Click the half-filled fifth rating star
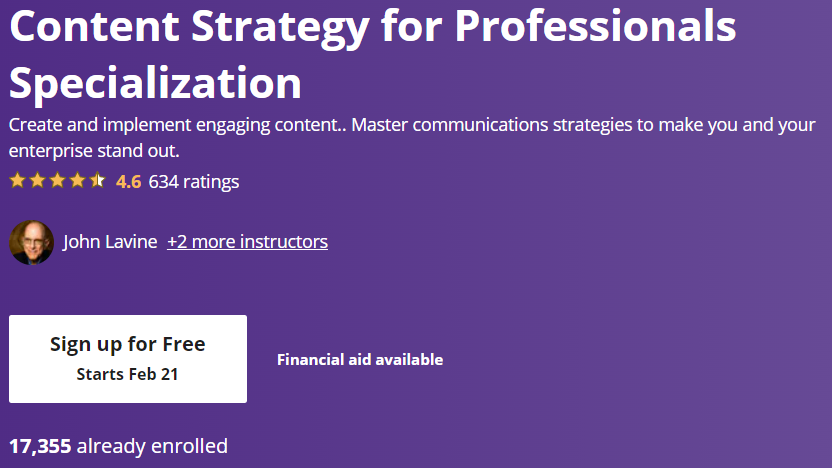 pyautogui.click(x=97, y=181)
